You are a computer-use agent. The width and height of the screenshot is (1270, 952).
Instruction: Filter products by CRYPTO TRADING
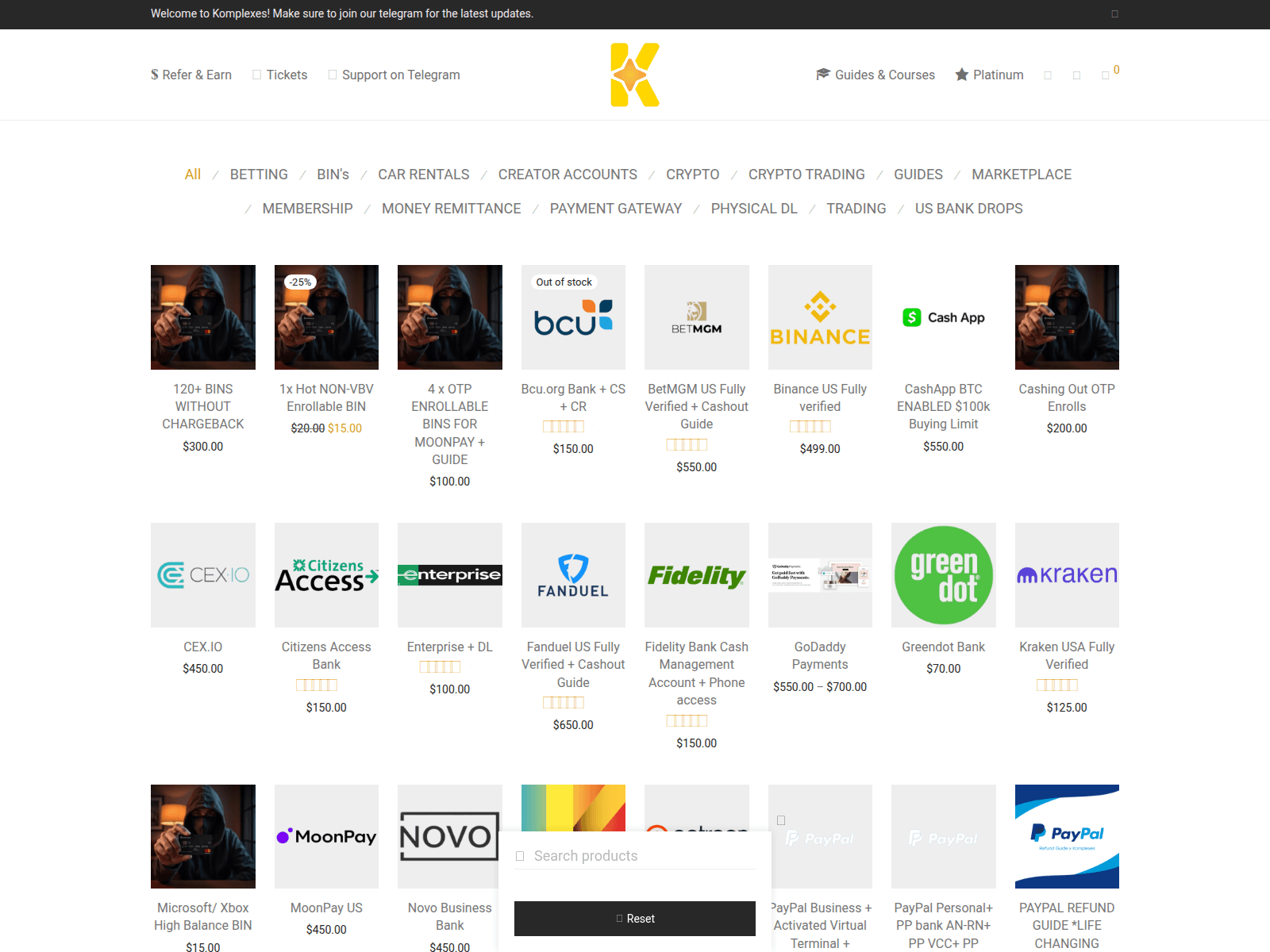point(806,175)
